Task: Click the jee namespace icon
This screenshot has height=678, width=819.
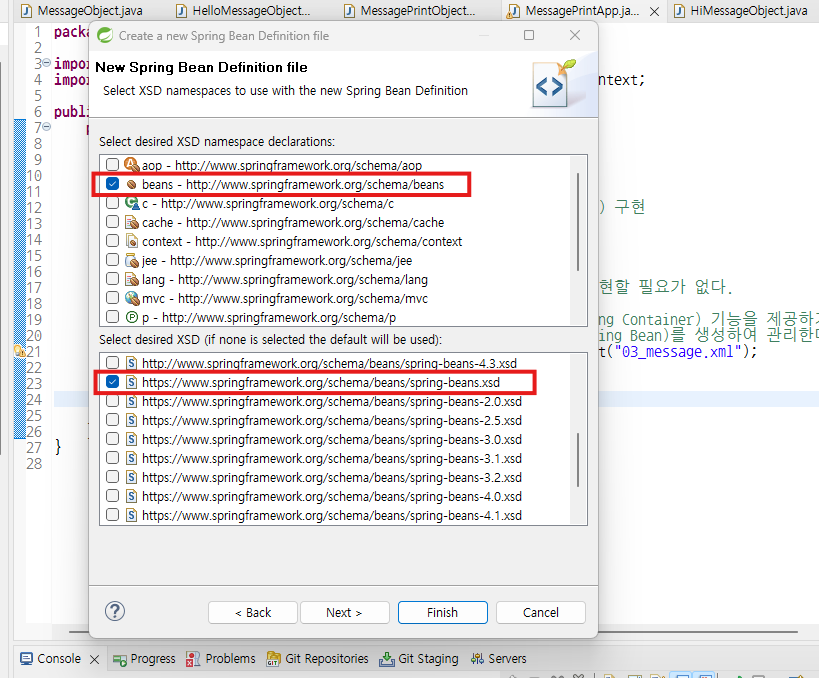Action: (x=132, y=260)
